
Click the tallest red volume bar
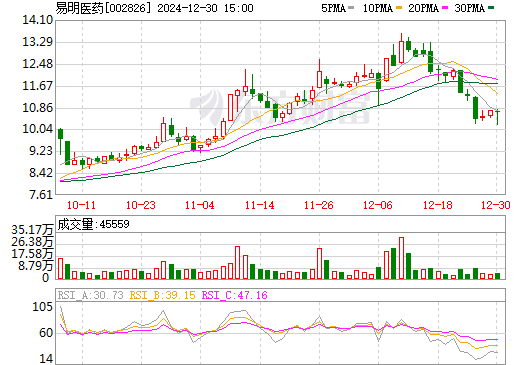pyautogui.click(x=401, y=258)
